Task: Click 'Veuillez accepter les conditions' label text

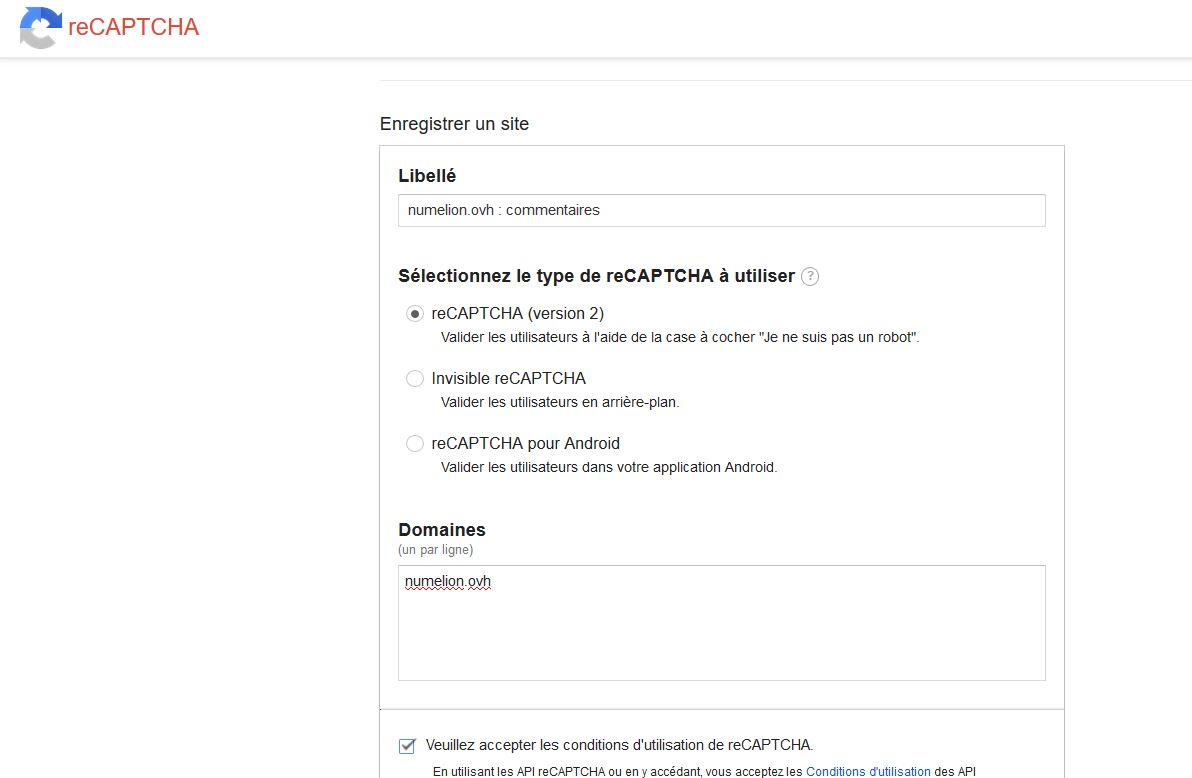Action: (620, 745)
